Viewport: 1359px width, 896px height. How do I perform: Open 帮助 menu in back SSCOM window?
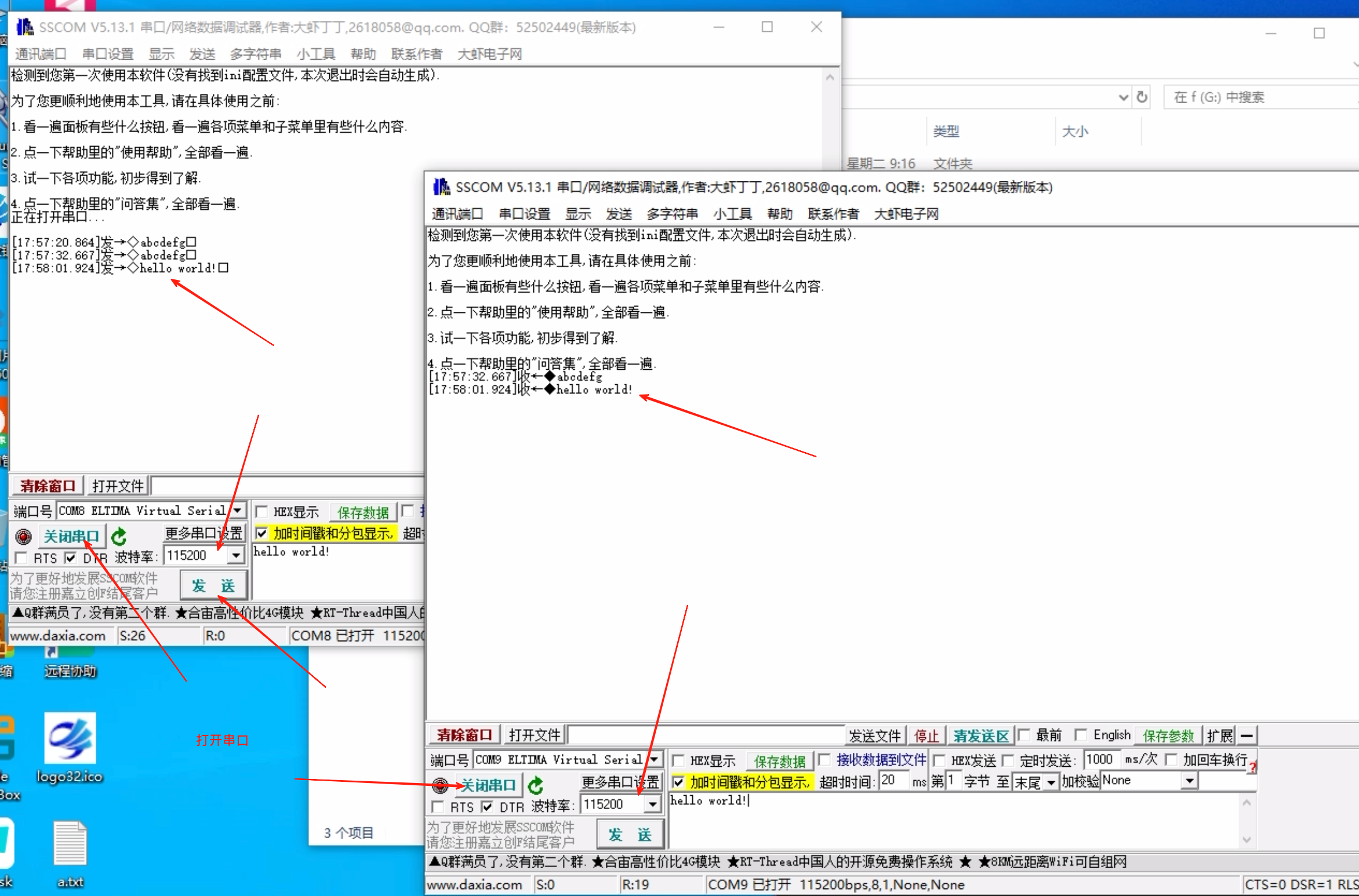click(x=363, y=54)
